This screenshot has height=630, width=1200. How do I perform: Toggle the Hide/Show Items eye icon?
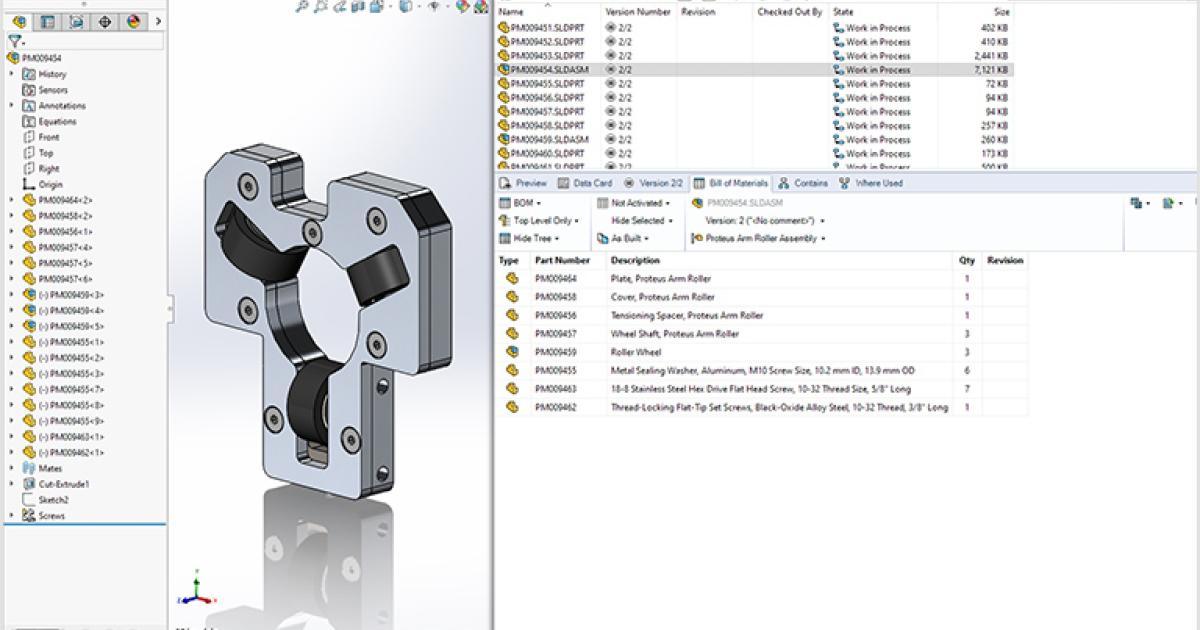pos(433,6)
